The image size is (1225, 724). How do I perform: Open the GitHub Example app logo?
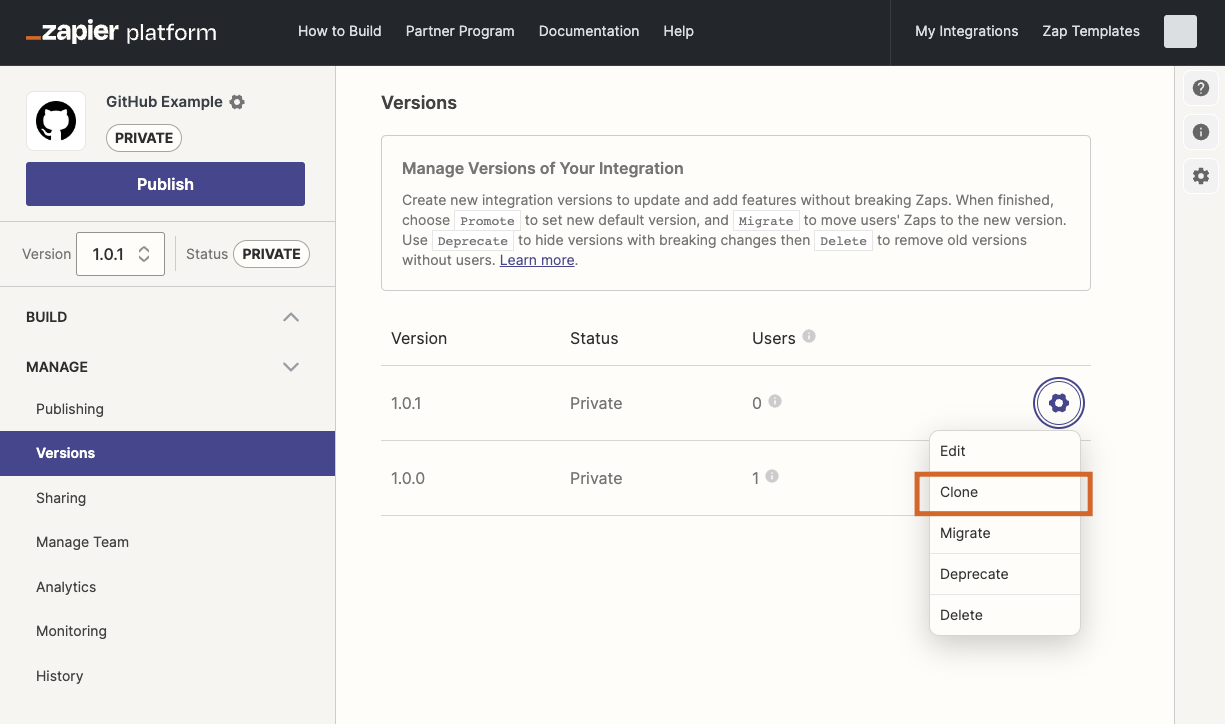[x=56, y=121]
